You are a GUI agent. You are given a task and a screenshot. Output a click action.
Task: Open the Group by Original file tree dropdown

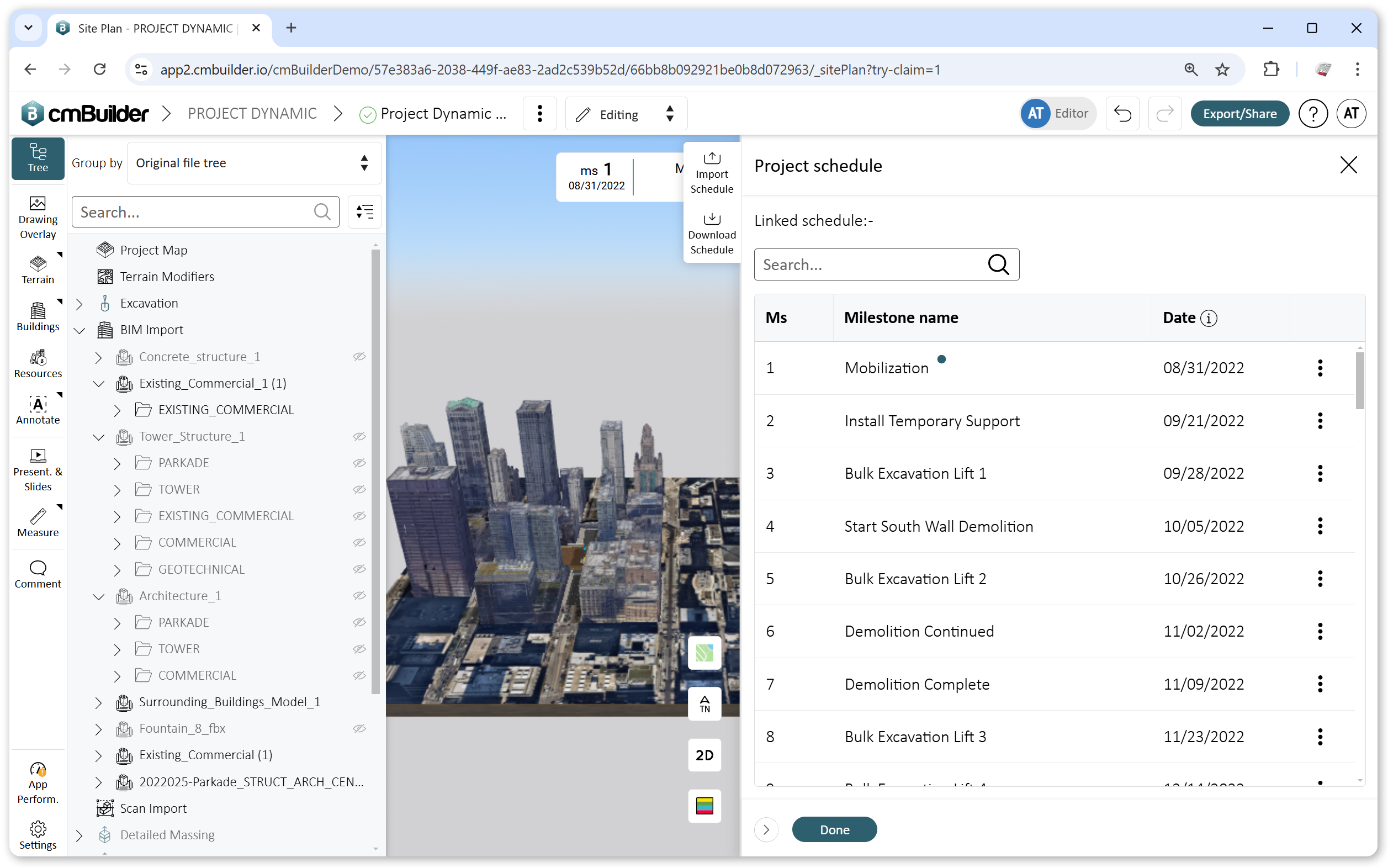(254, 163)
